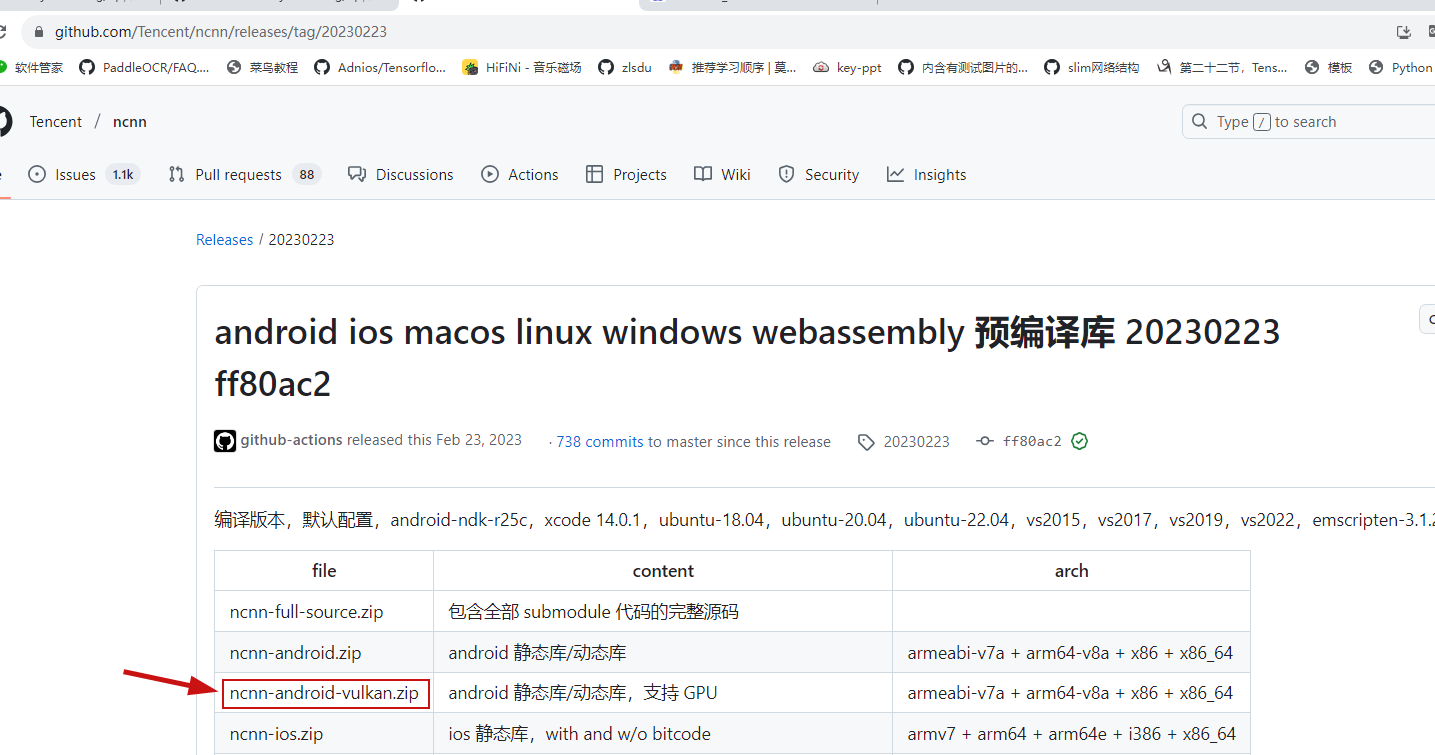Go back to Releases breadcrumb link

(224, 240)
